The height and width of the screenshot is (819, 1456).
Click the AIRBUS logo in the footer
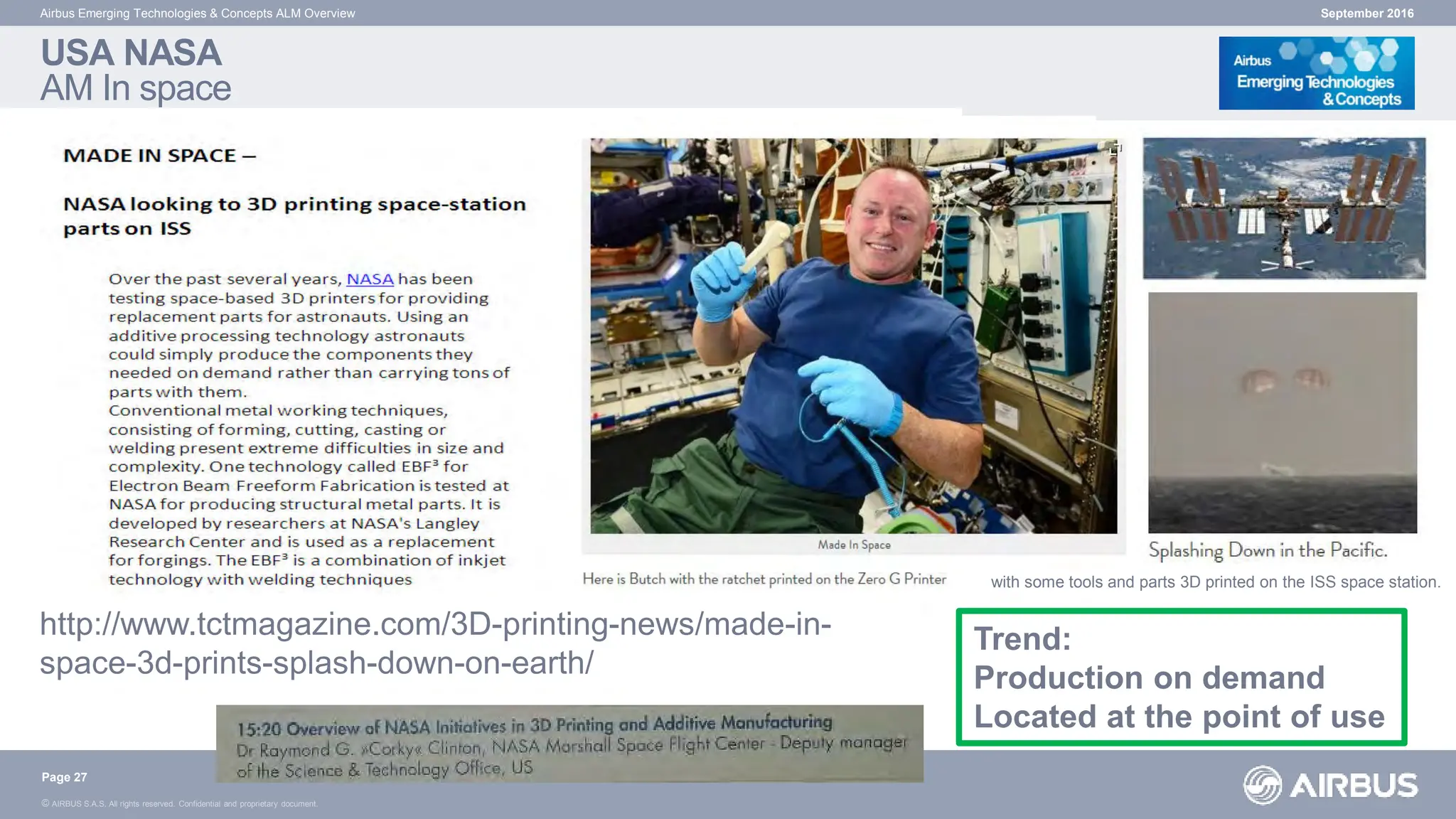click(x=1330, y=785)
